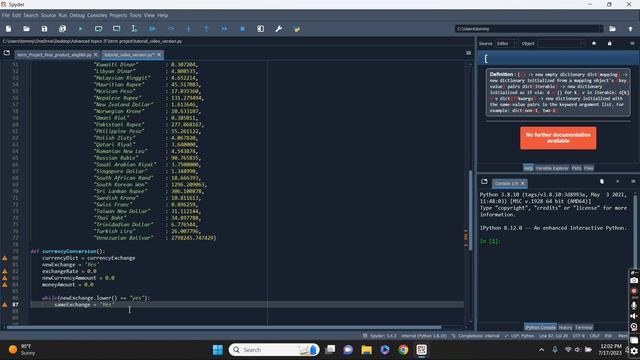Open the Consoles menu

click(x=97, y=15)
